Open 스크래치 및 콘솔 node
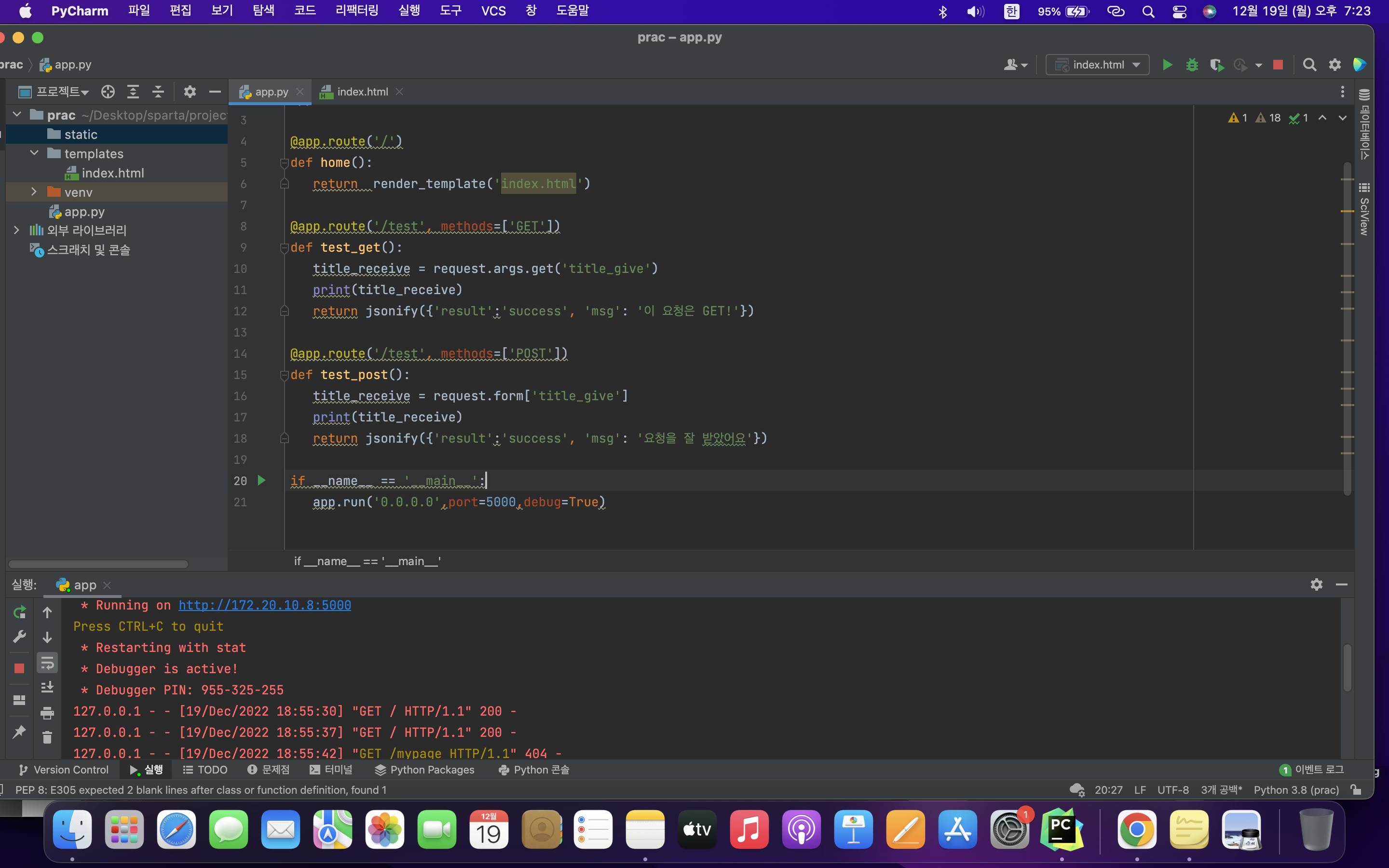The width and height of the screenshot is (1389, 868). (x=81, y=250)
